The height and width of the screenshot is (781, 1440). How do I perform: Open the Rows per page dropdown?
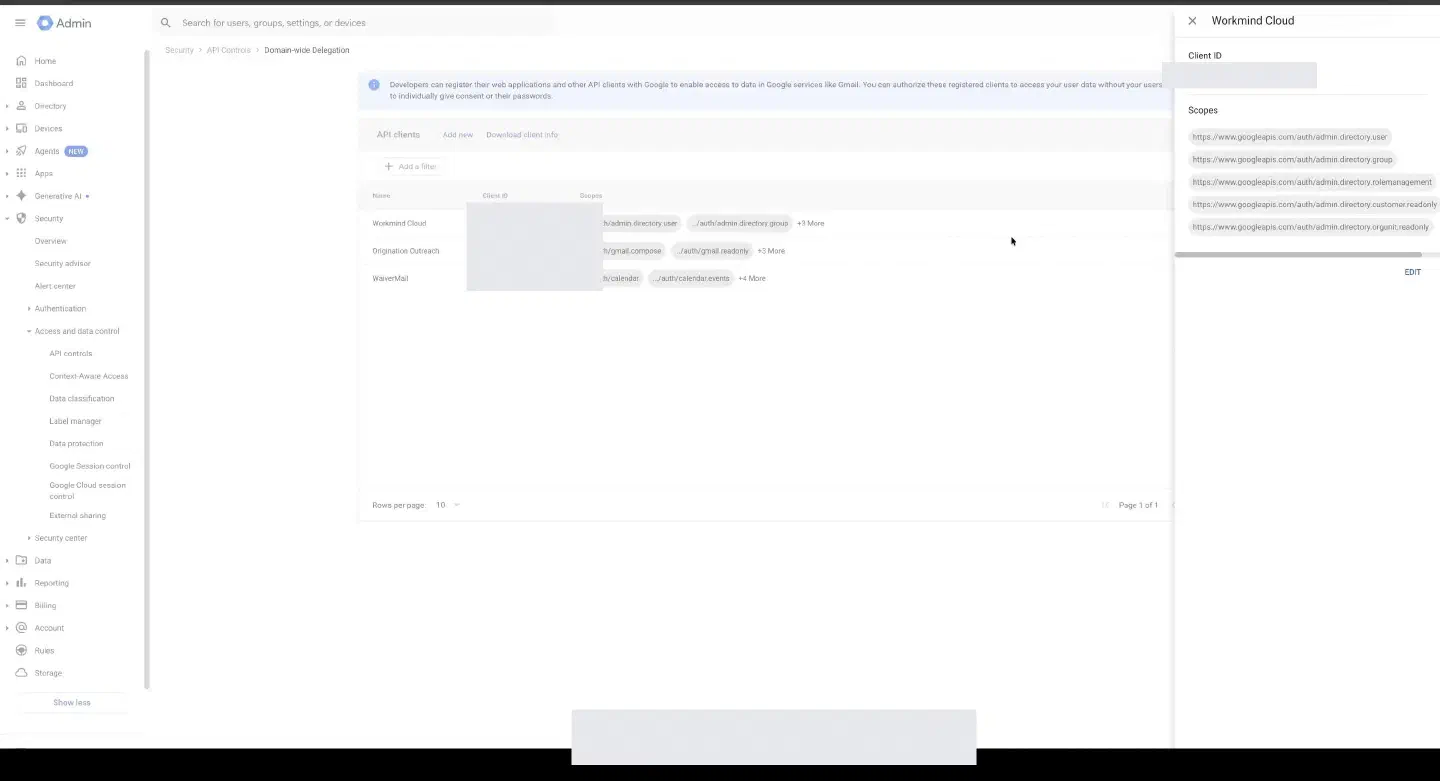coord(448,505)
